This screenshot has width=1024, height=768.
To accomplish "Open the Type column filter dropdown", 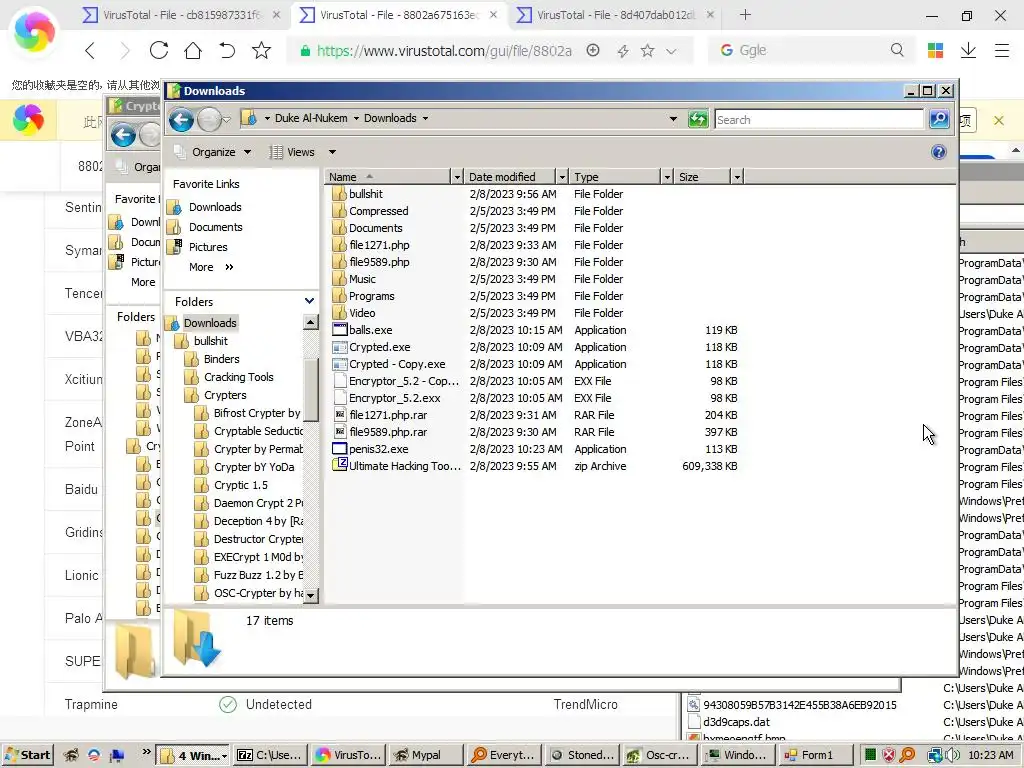I will pos(667,177).
